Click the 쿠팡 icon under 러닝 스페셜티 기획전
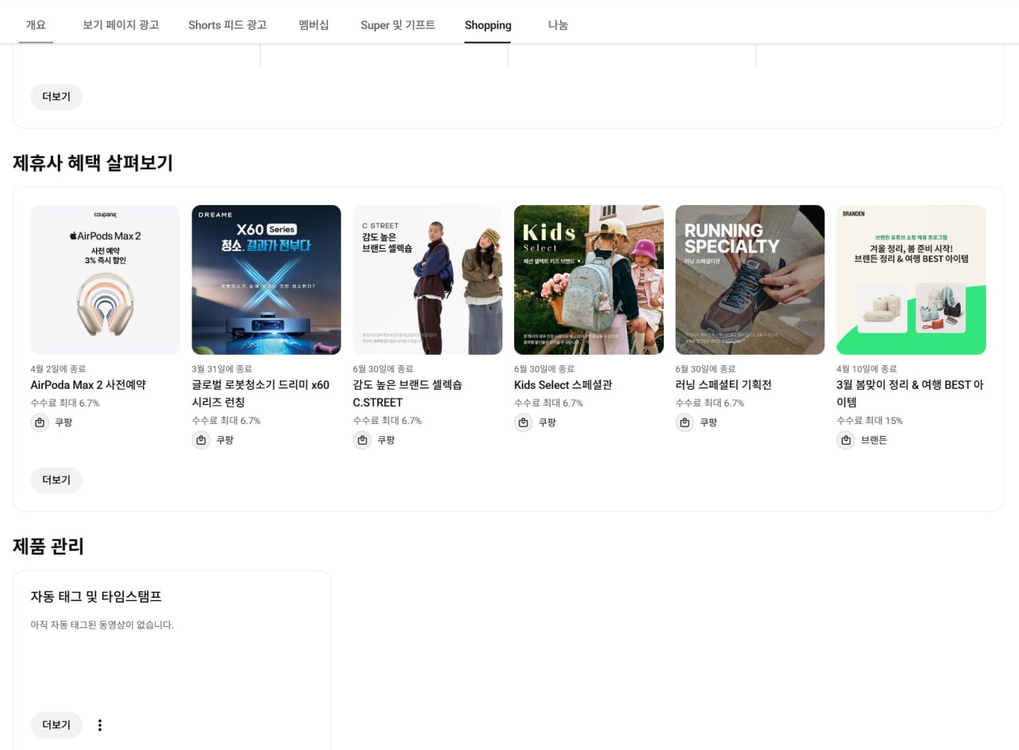Image resolution: width=1019 pixels, height=750 pixels. [684, 422]
